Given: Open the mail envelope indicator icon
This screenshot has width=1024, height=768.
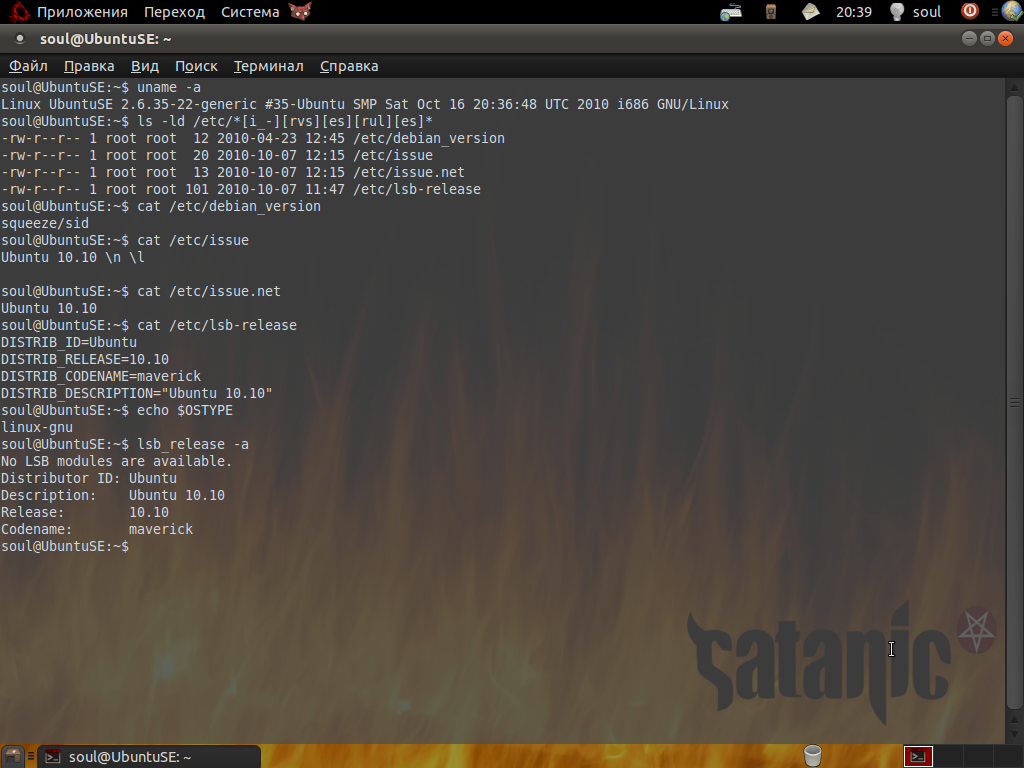Looking at the screenshot, I should (x=810, y=12).
